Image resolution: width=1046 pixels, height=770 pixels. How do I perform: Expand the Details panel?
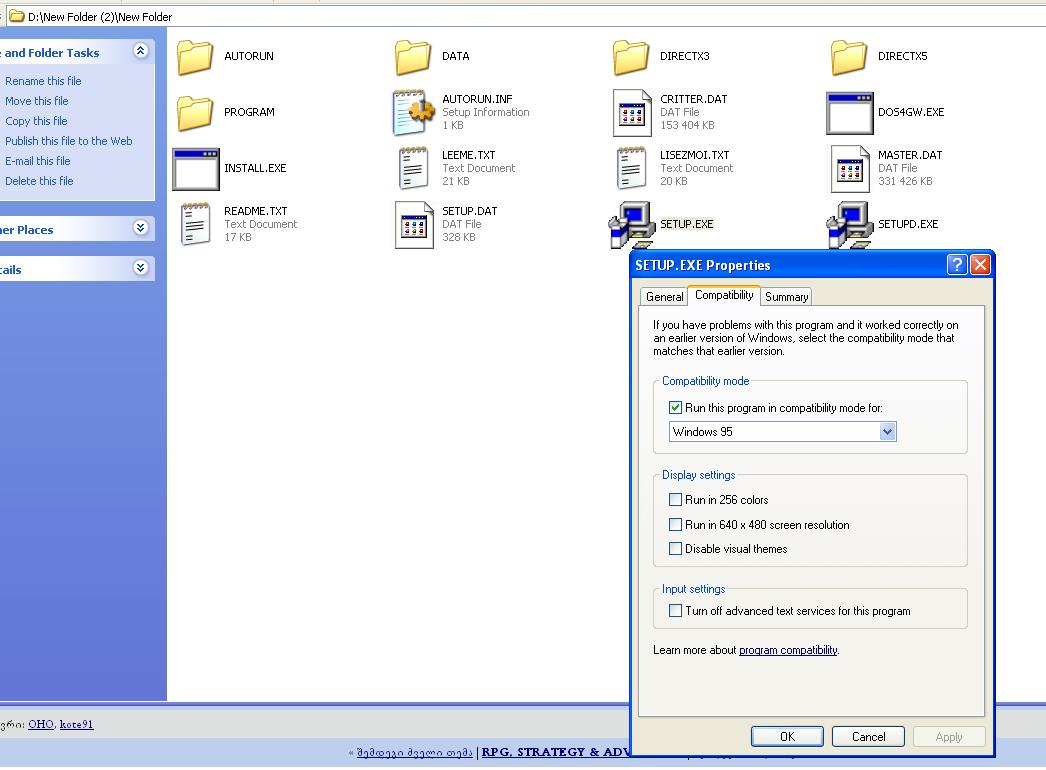pyautogui.click(x=140, y=268)
